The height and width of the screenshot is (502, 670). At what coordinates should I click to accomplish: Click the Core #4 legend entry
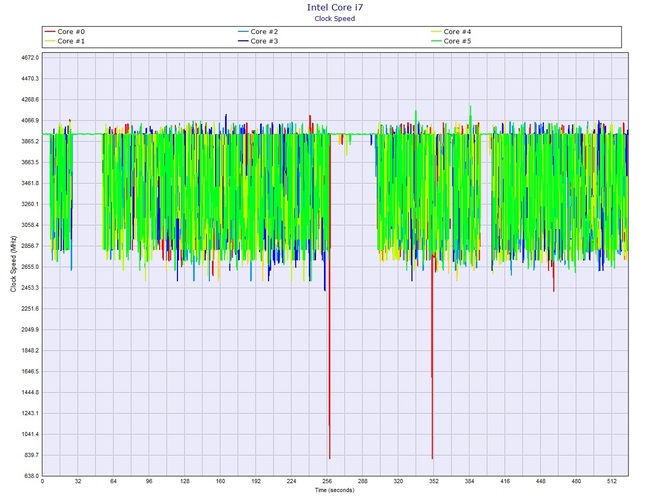(x=451, y=32)
